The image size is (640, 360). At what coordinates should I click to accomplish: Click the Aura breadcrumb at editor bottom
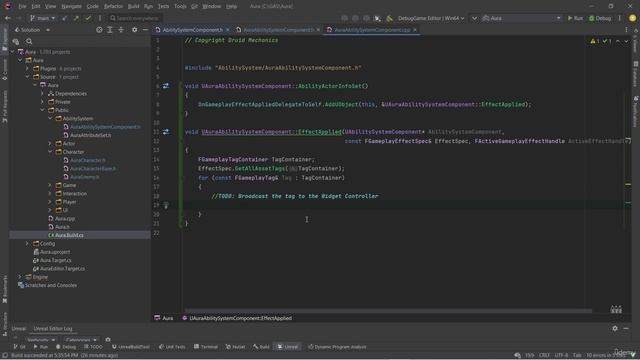[168, 318]
